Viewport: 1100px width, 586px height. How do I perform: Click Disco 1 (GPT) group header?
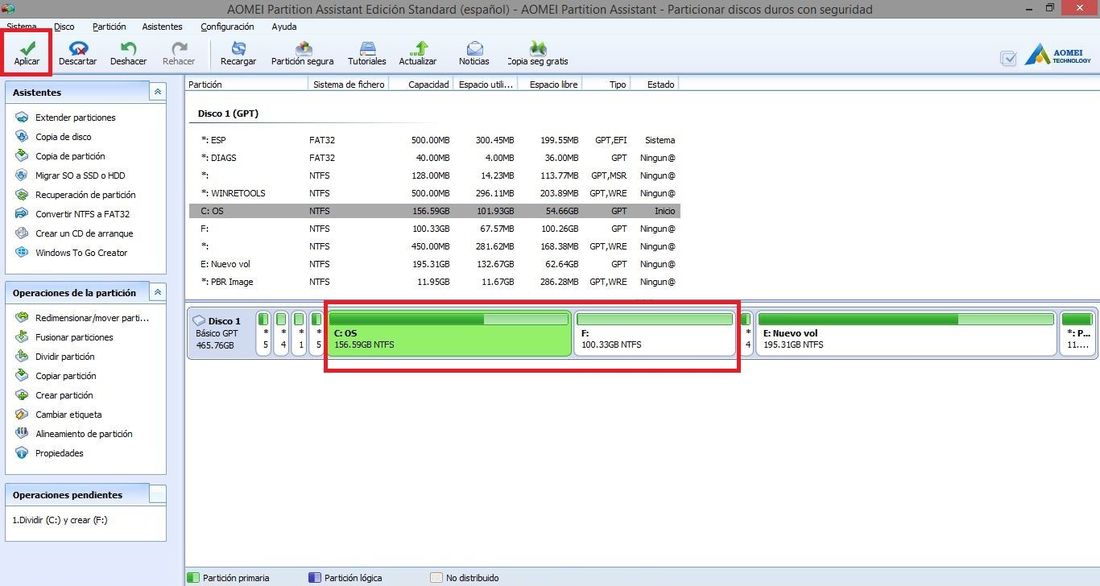[228, 113]
